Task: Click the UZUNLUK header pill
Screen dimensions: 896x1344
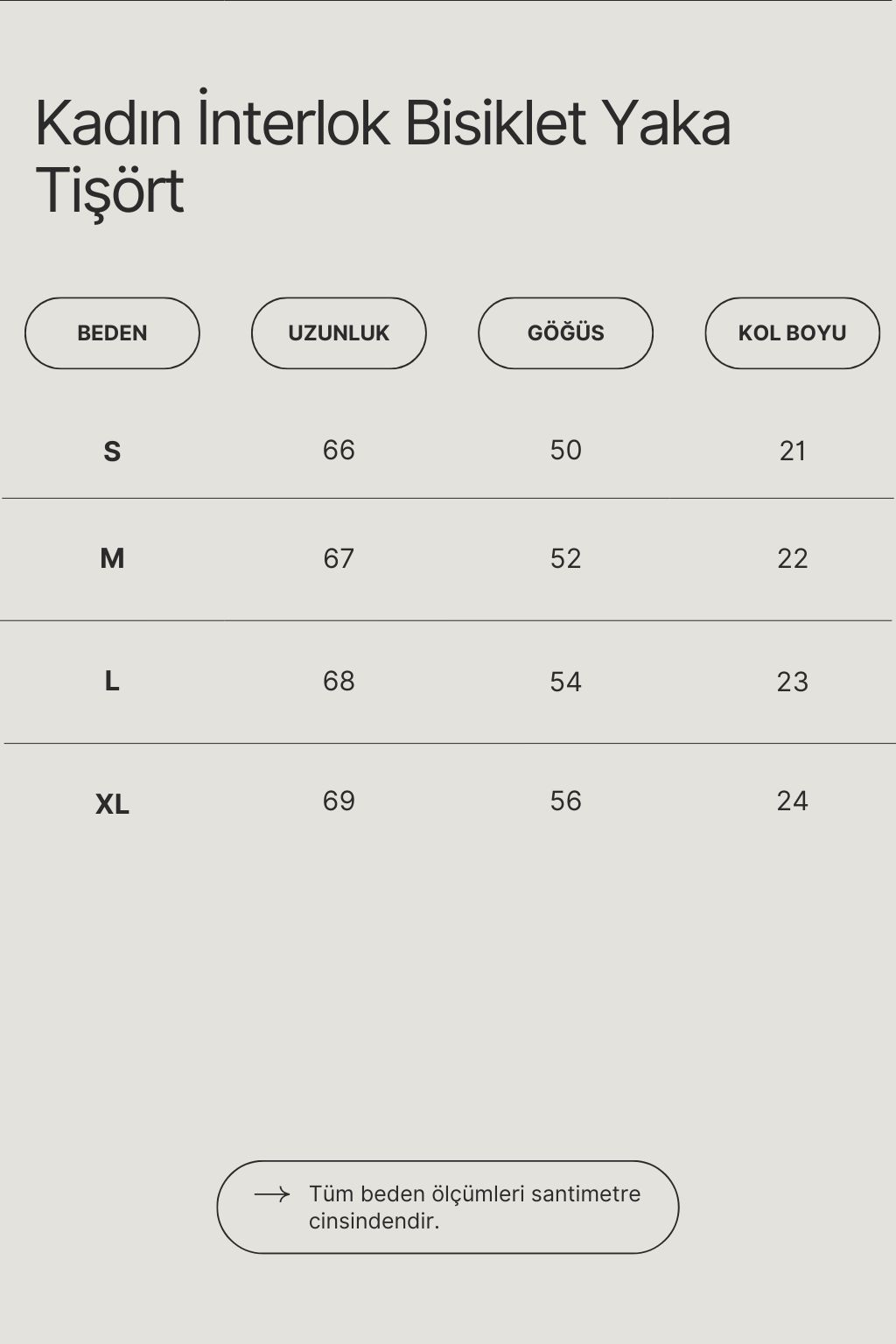Action: tap(339, 333)
